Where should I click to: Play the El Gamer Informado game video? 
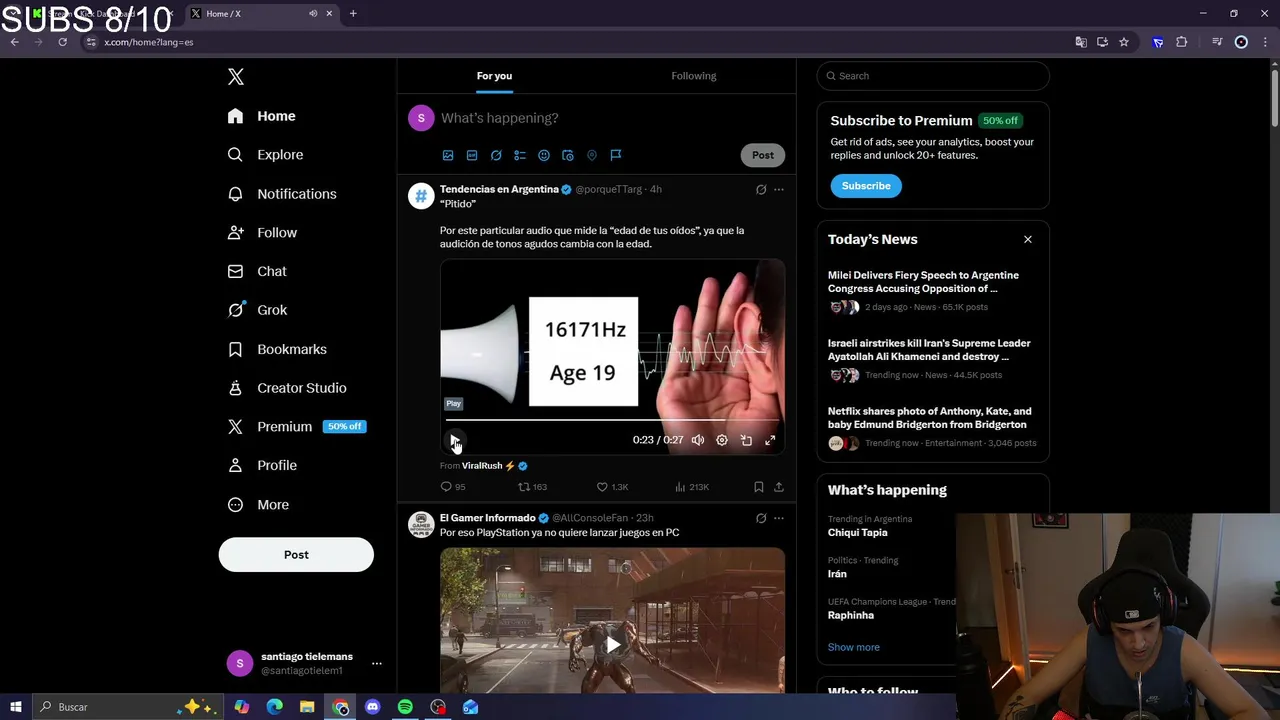613,645
